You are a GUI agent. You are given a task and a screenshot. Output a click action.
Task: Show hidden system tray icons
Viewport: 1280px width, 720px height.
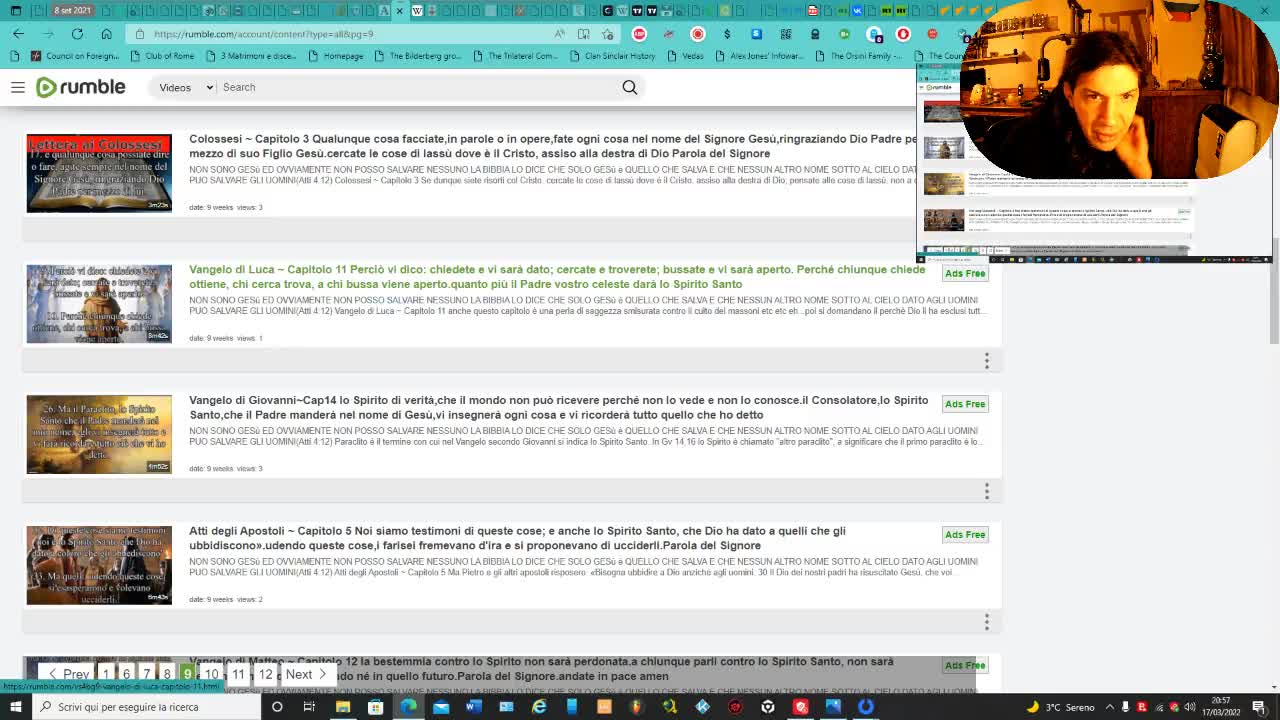coord(1110,707)
